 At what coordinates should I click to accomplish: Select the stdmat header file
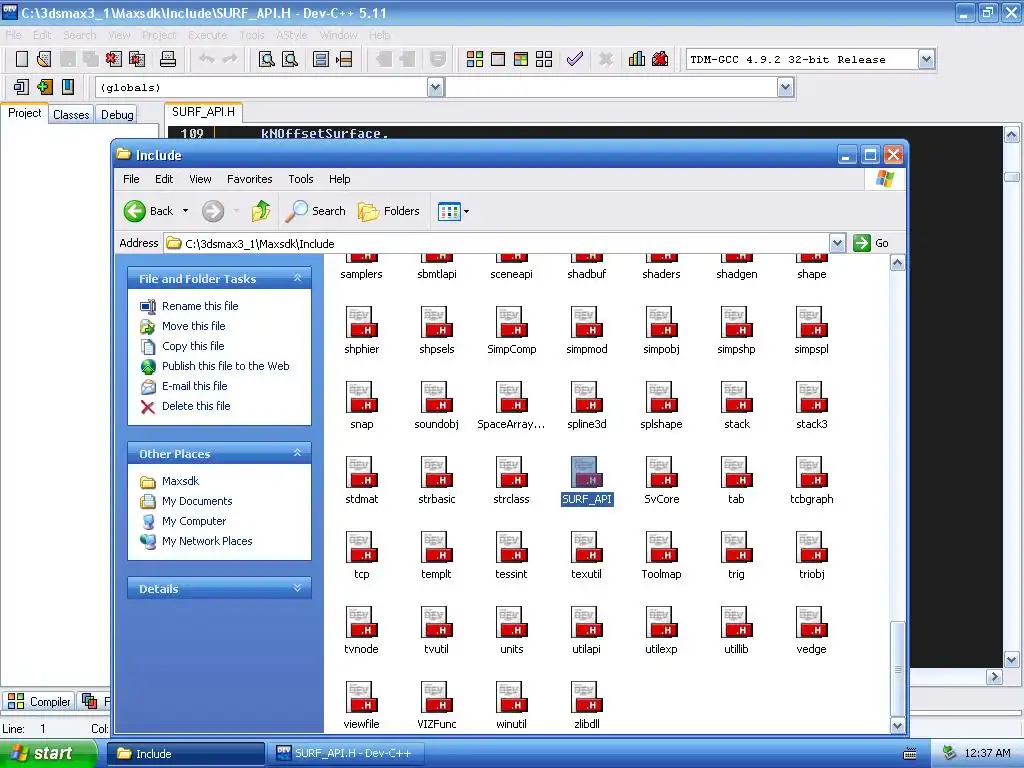pos(361,481)
